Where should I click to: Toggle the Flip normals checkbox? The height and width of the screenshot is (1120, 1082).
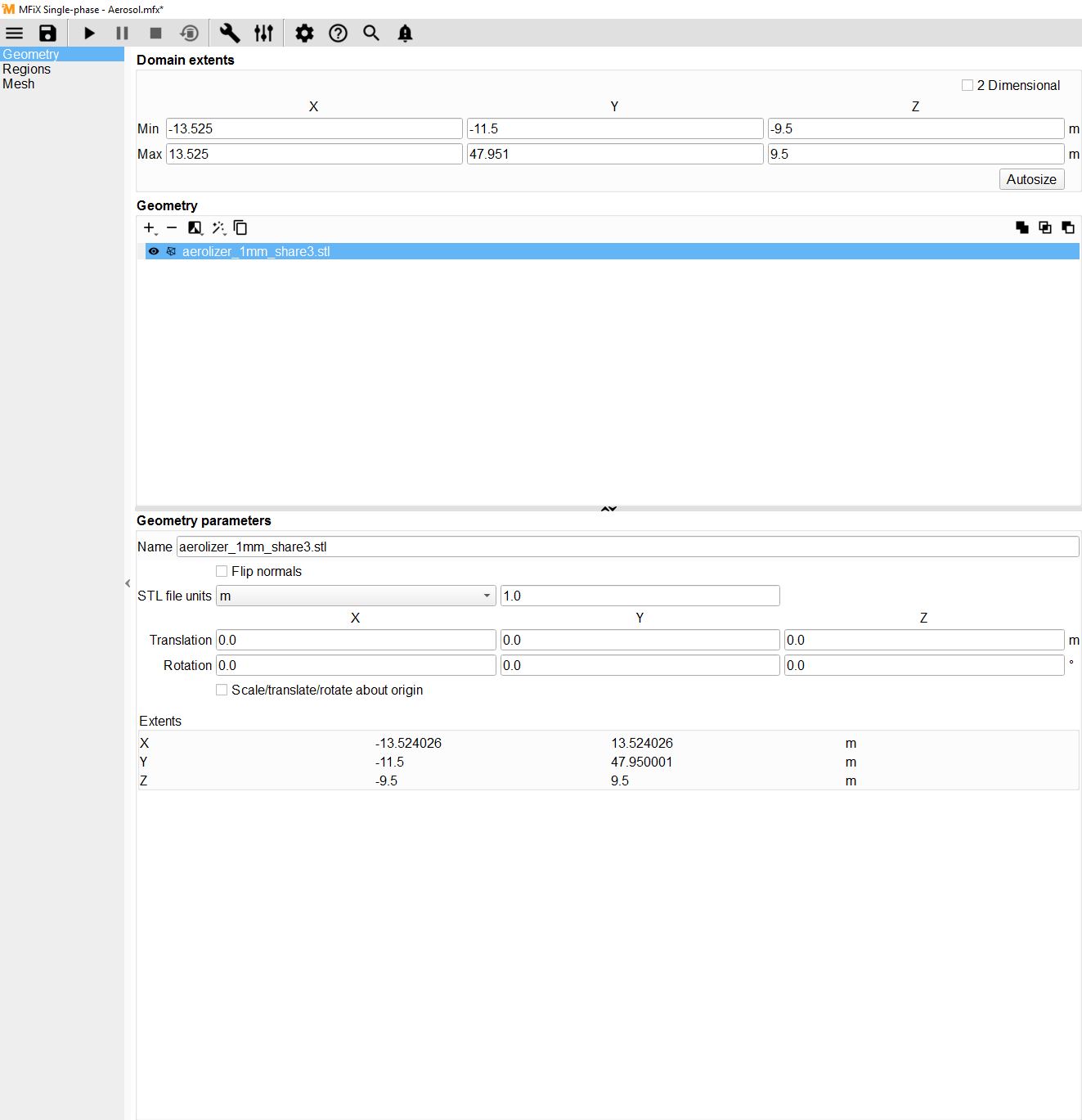pyautogui.click(x=222, y=571)
